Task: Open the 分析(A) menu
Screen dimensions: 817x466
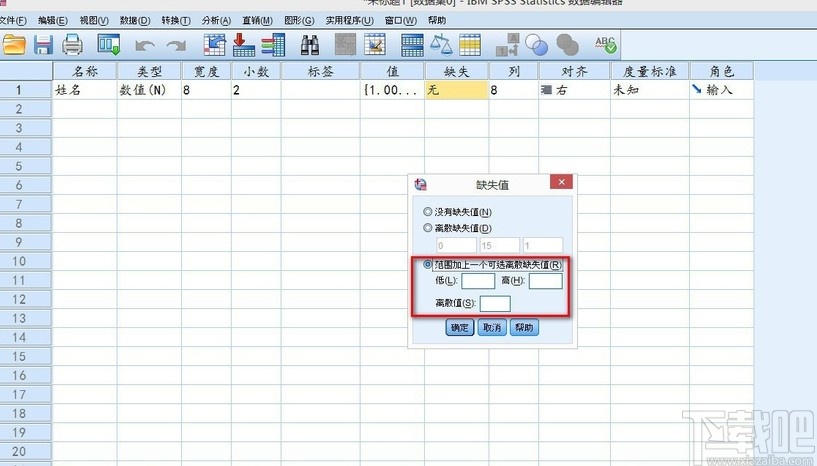Action: coord(216,20)
